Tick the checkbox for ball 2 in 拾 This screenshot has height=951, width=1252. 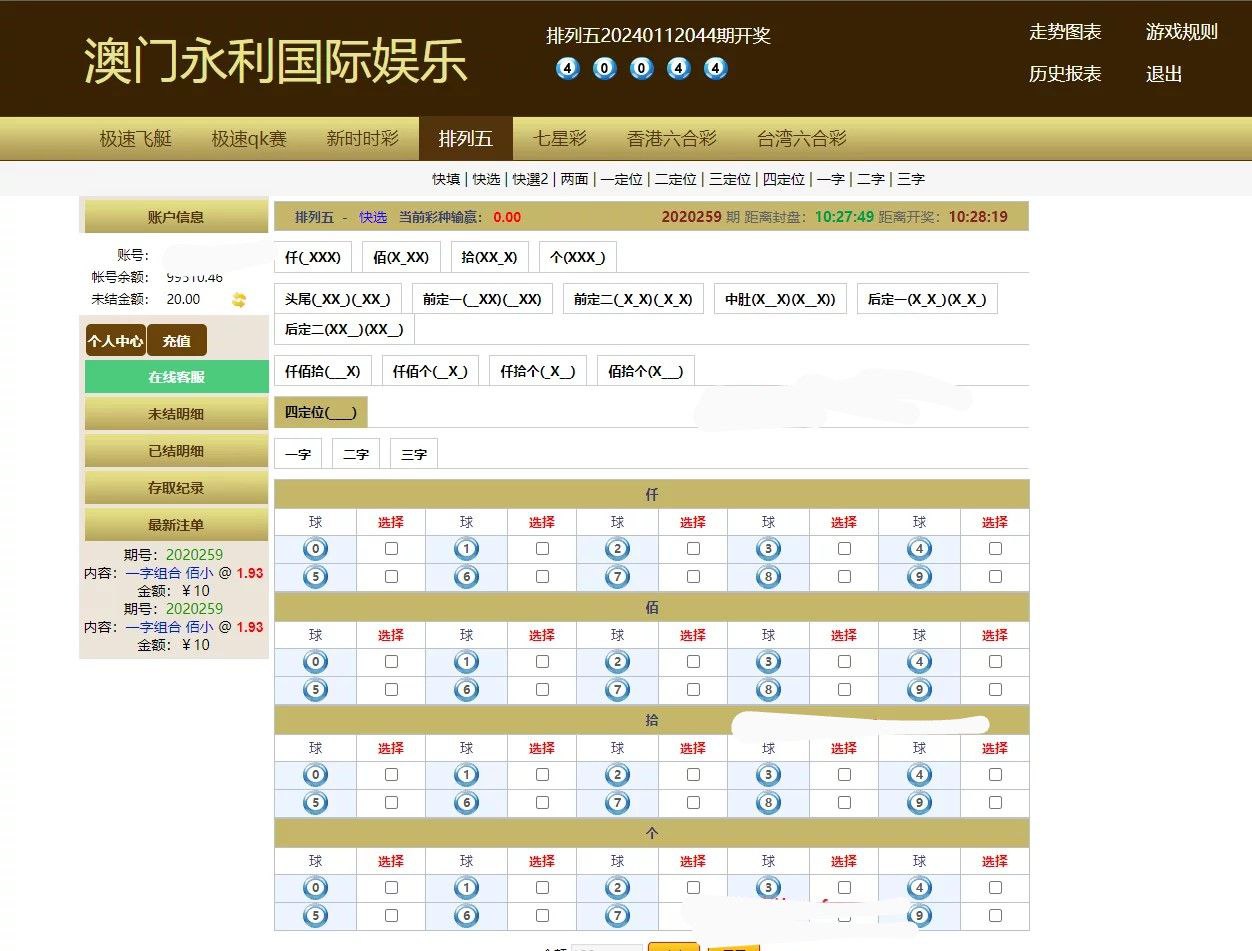pos(693,775)
